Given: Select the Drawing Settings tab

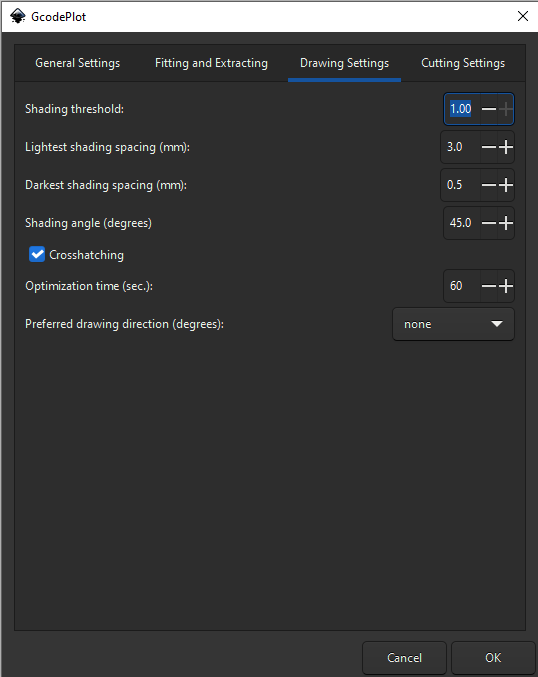Looking at the screenshot, I should tap(345, 63).
